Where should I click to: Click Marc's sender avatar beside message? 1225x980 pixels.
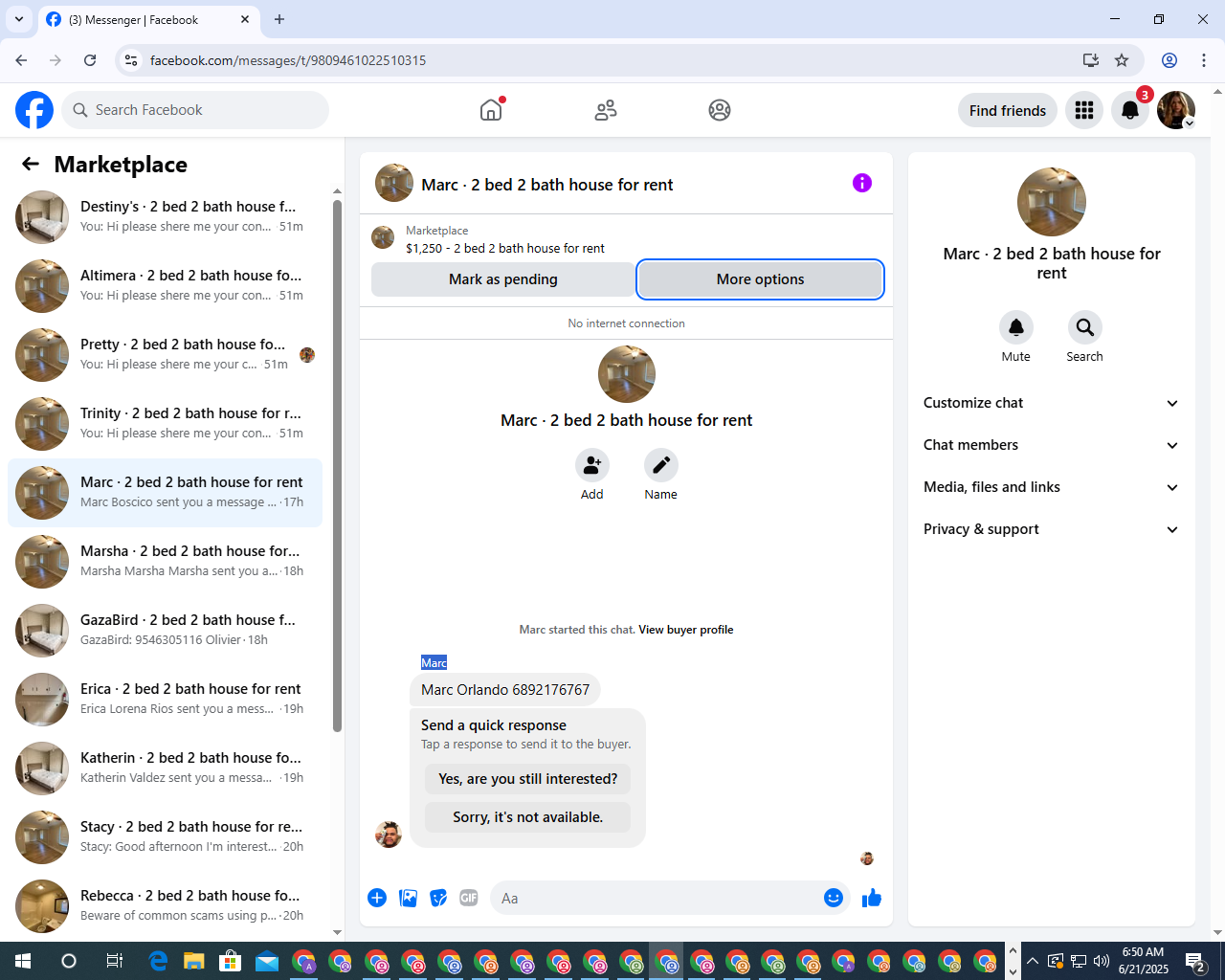pos(389,834)
